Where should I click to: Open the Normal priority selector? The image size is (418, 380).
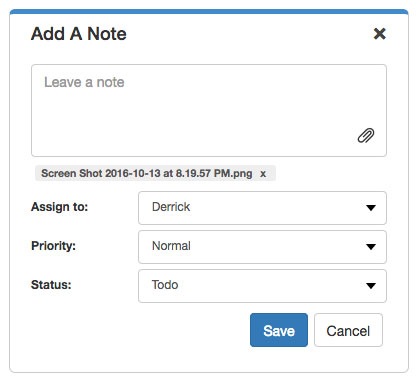point(262,247)
